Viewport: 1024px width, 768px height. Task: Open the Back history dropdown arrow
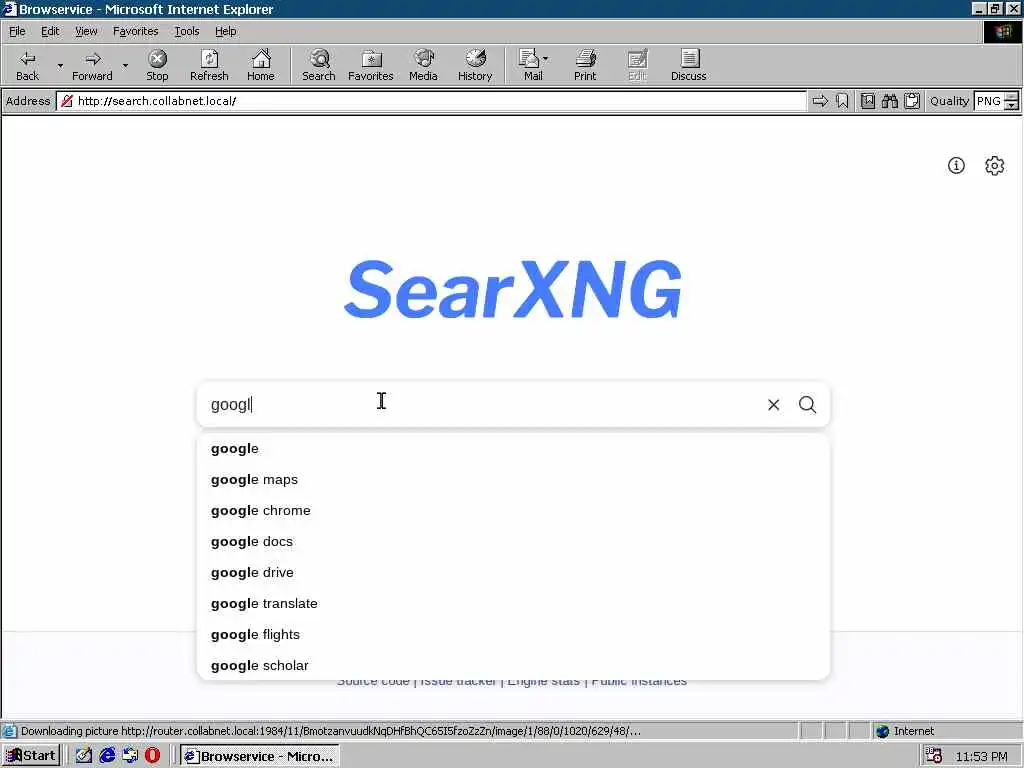point(60,65)
